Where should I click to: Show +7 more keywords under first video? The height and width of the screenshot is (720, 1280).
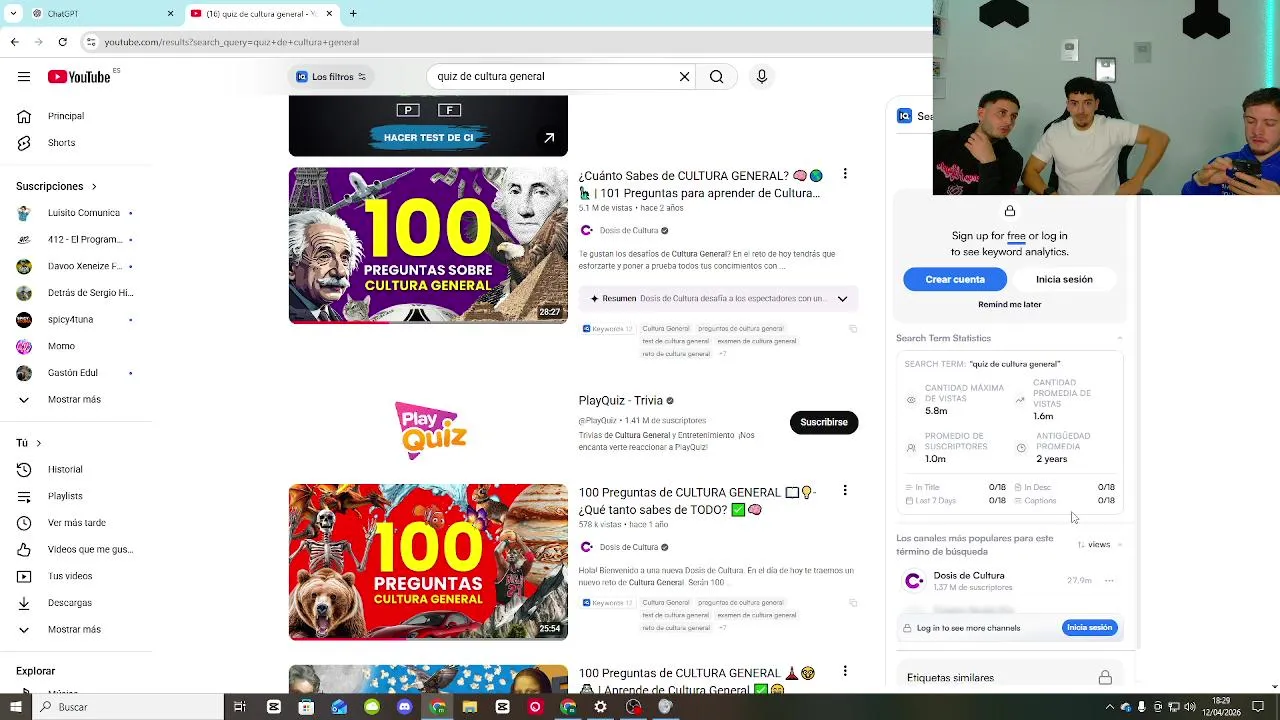tap(722, 354)
